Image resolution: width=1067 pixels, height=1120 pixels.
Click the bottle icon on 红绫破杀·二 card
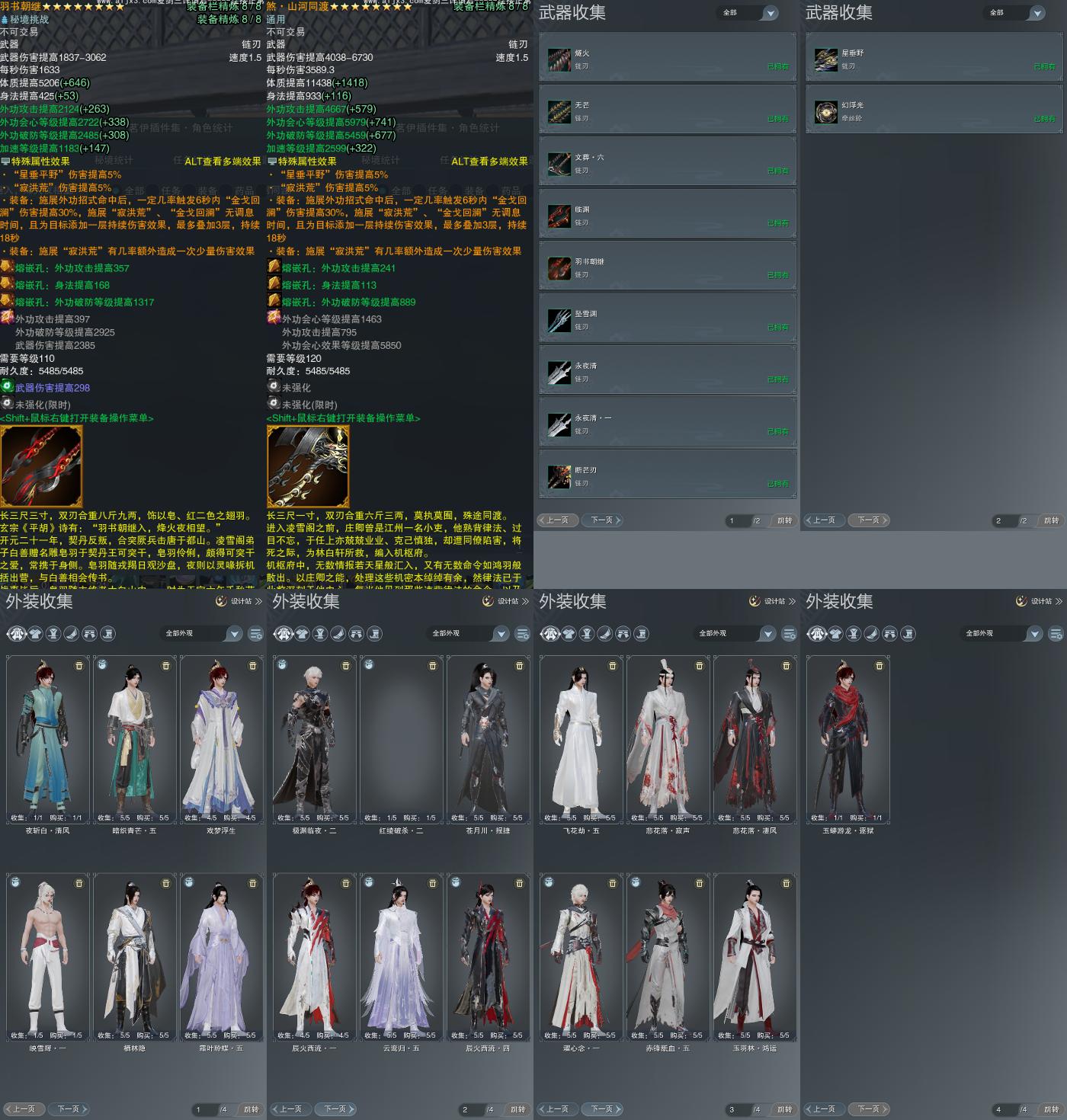coord(369,665)
